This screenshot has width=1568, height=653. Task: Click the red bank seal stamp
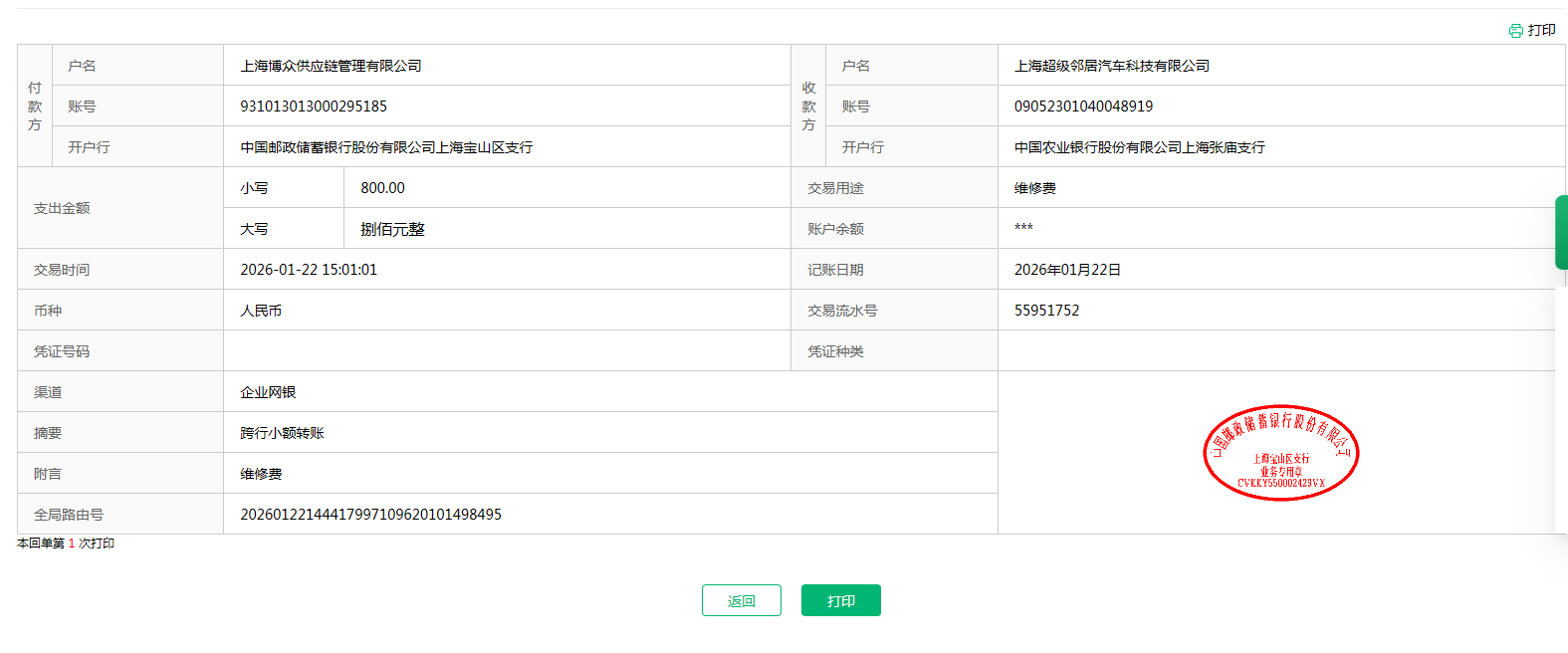click(1280, 453)
